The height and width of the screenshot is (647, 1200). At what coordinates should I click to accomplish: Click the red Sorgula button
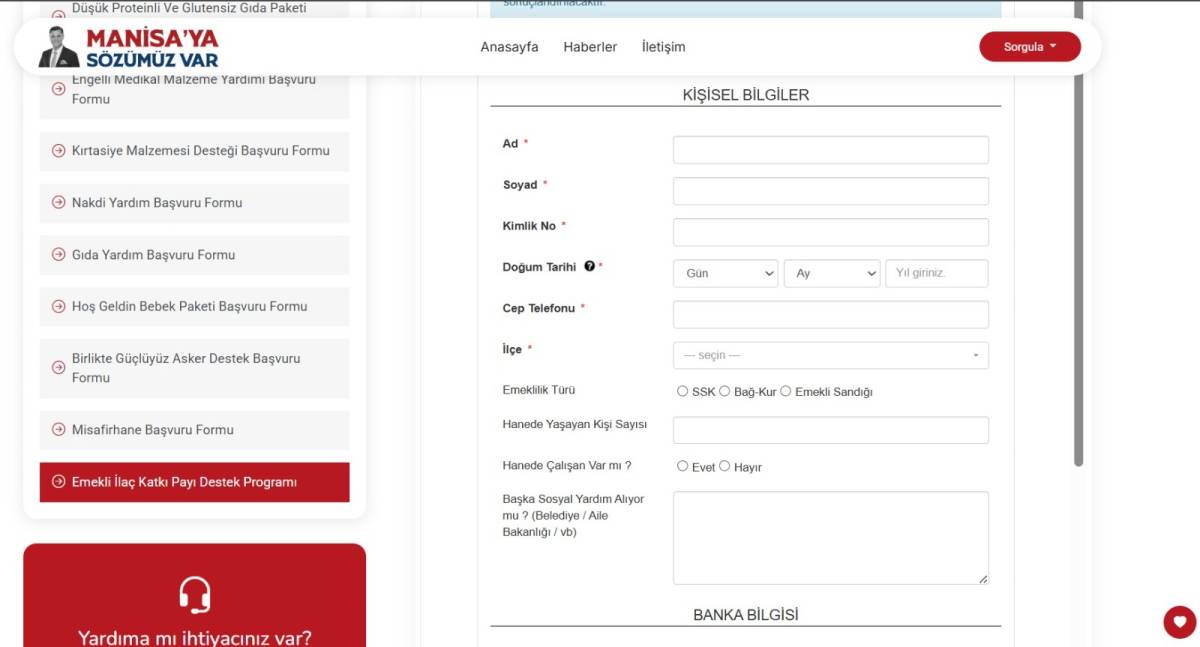pos(1029,47)
